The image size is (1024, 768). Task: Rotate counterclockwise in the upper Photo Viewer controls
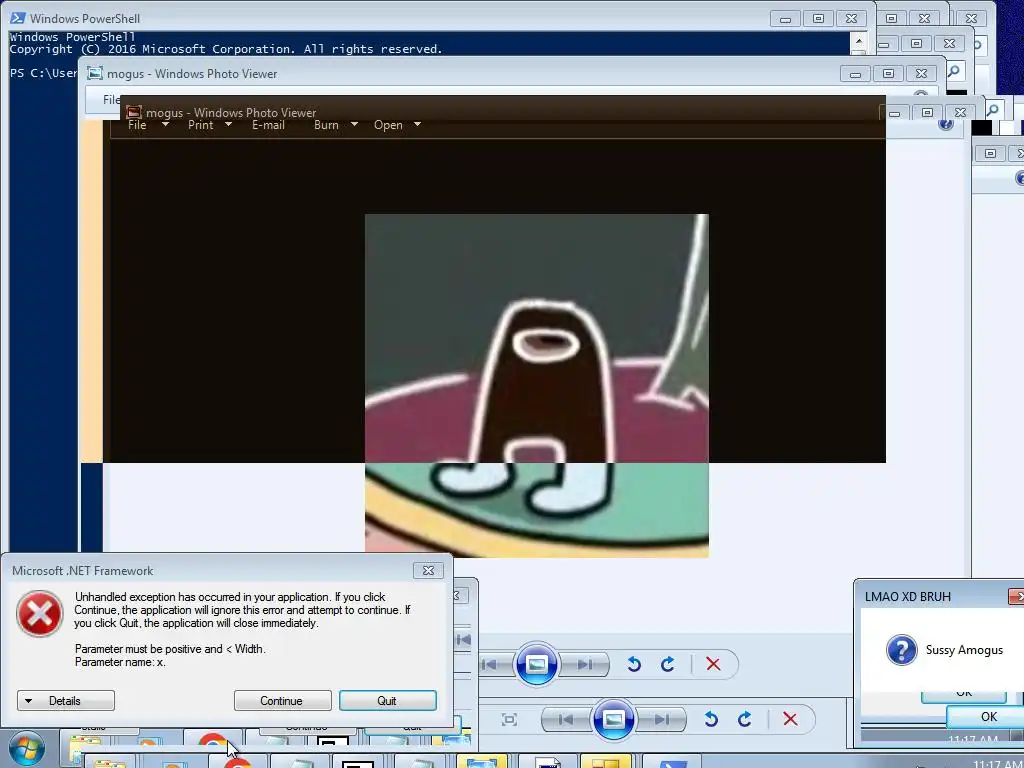pos(633,665)
